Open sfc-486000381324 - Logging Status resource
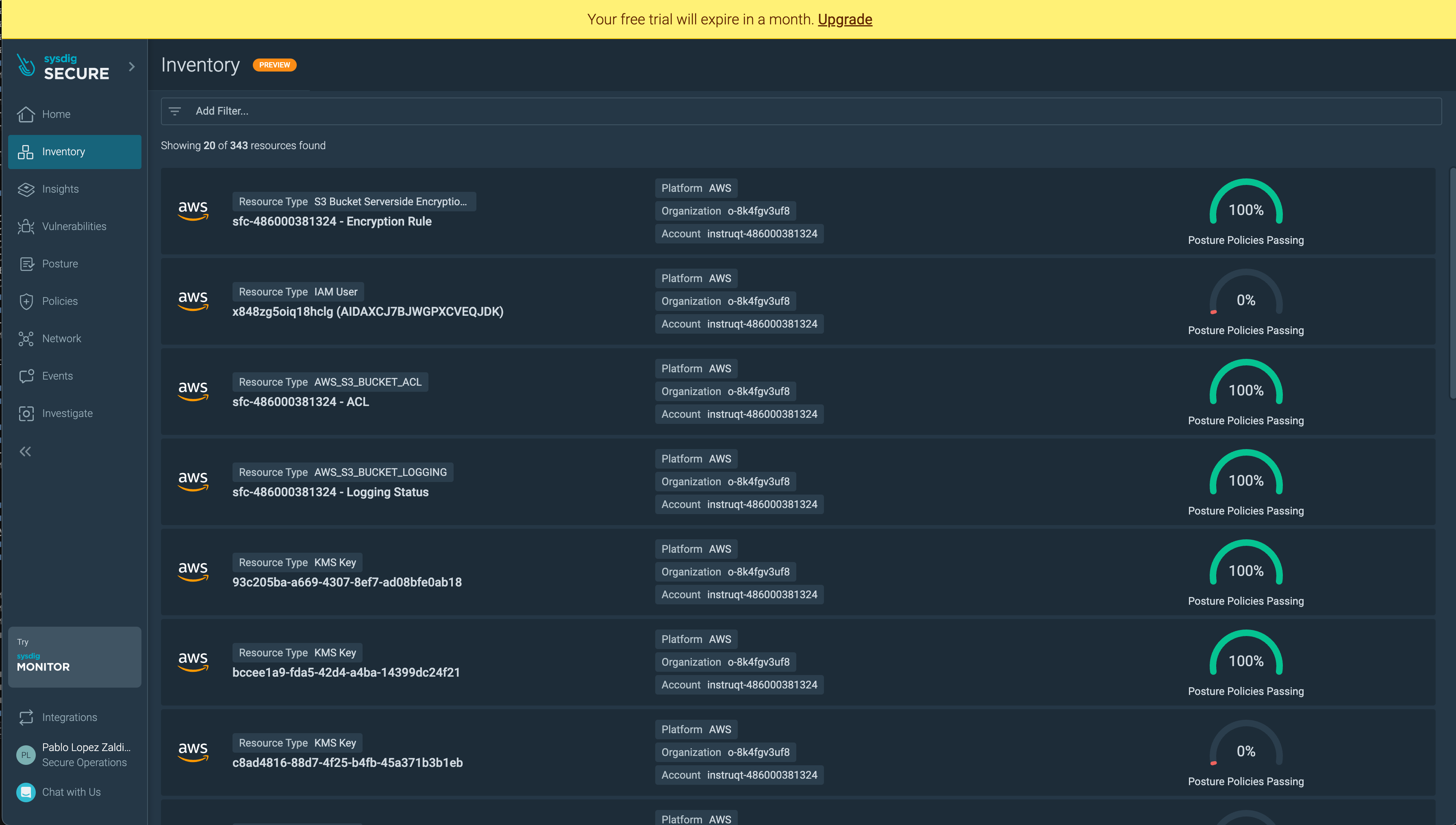1456x825 pixels. [x=330, y=492]
